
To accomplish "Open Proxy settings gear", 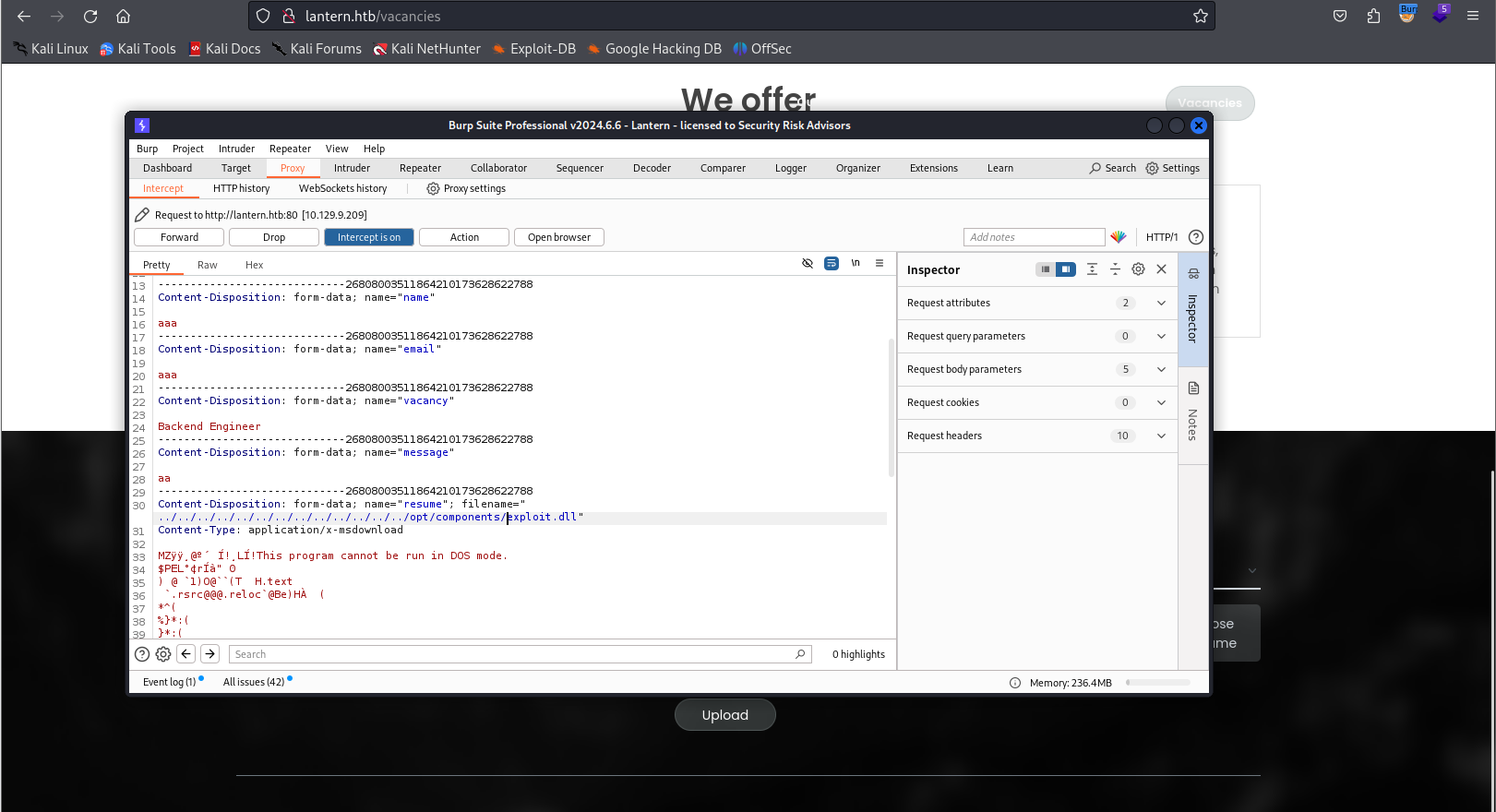I will click(466, 188).
